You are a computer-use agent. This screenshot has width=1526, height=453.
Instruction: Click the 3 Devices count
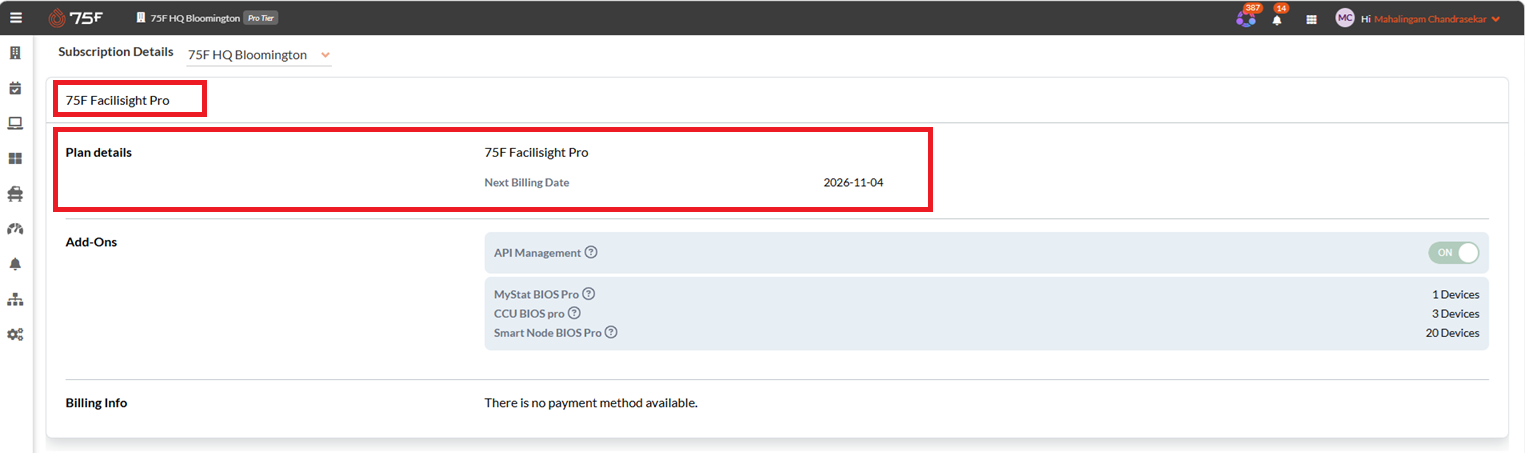[1455, 314]
